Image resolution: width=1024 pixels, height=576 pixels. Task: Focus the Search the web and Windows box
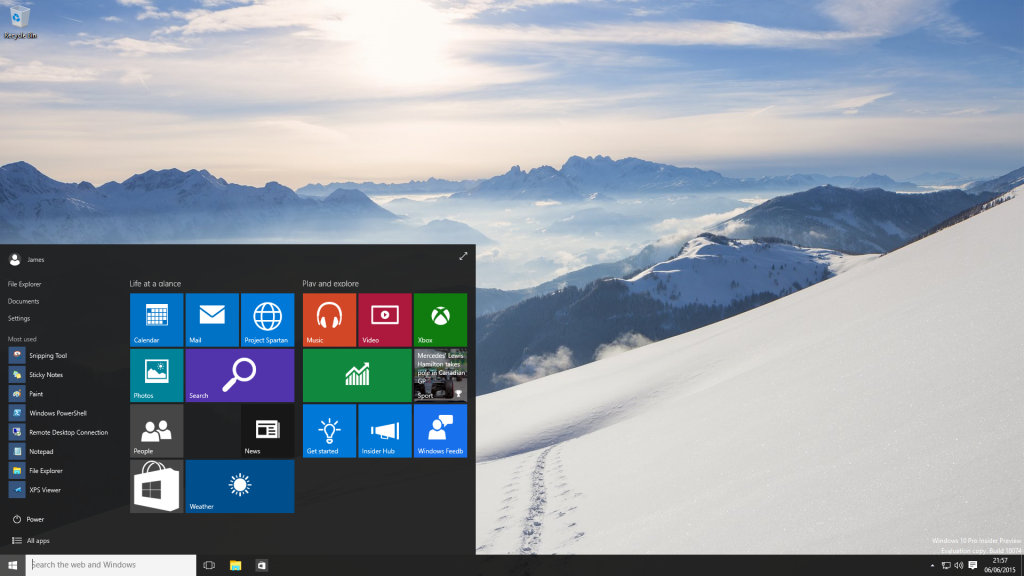click(111, 565)
